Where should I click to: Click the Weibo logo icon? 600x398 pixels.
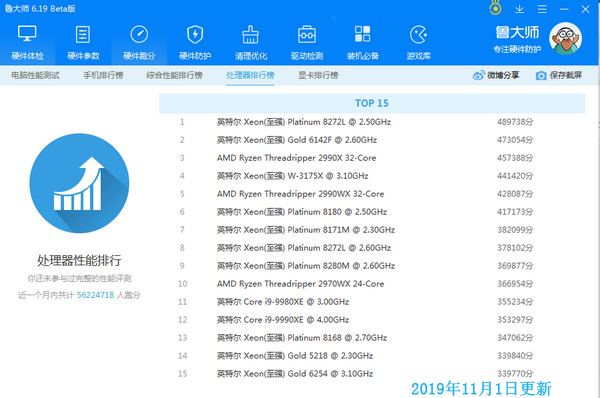478,75
